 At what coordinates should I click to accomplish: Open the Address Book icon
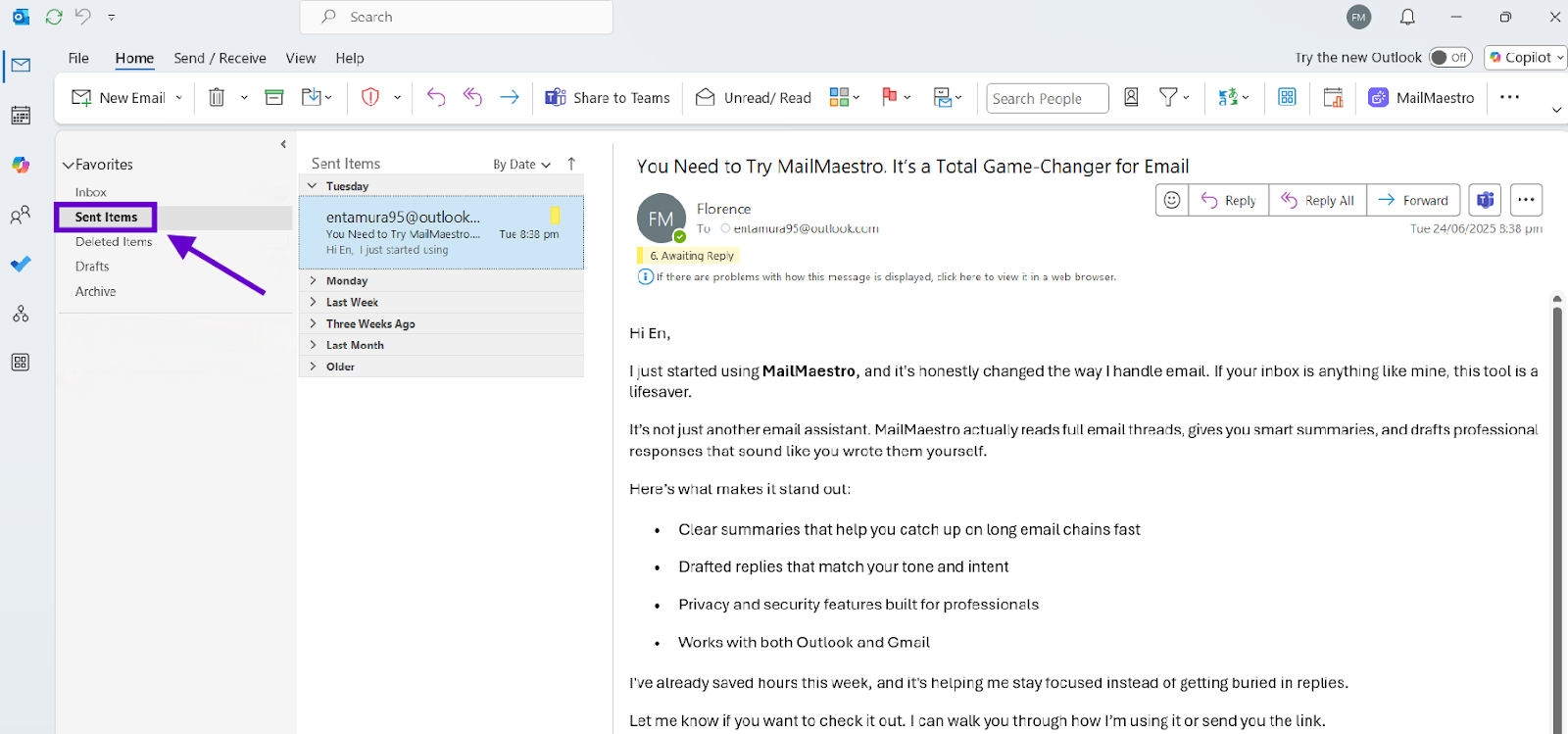point(1131,97)
